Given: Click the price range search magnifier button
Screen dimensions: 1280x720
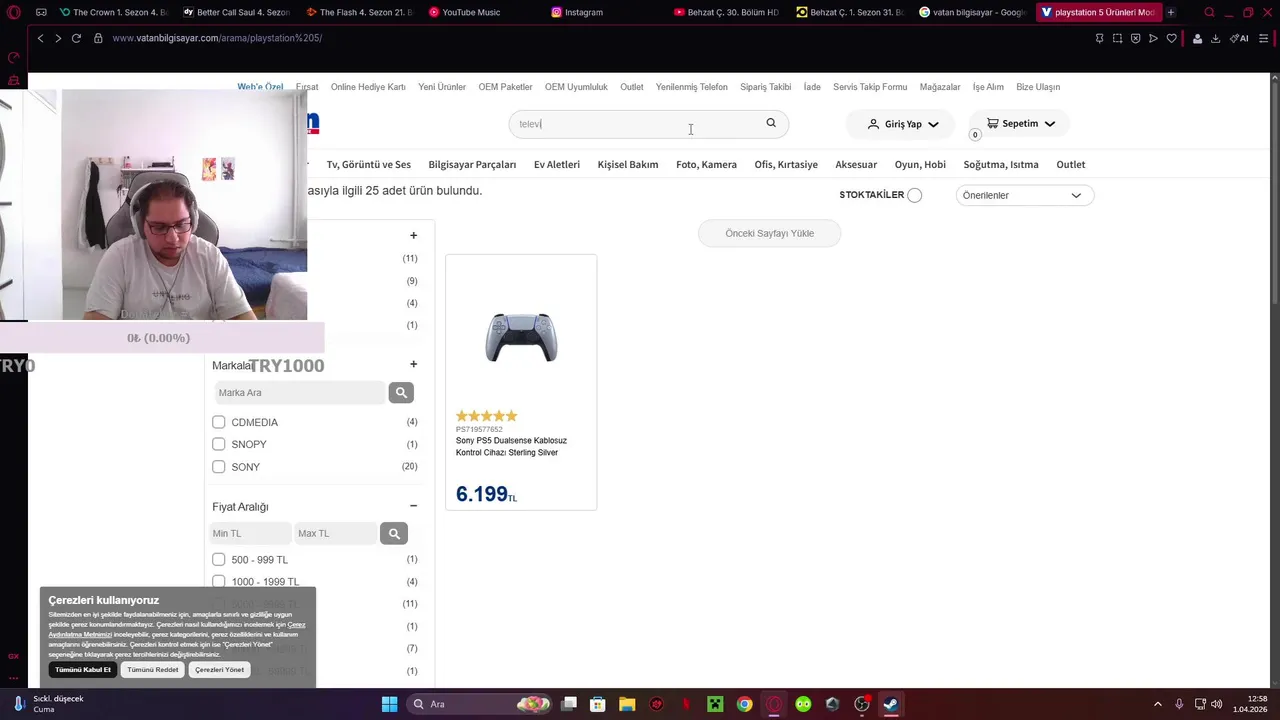Looking at the screenshot, I should pos(394,534).
